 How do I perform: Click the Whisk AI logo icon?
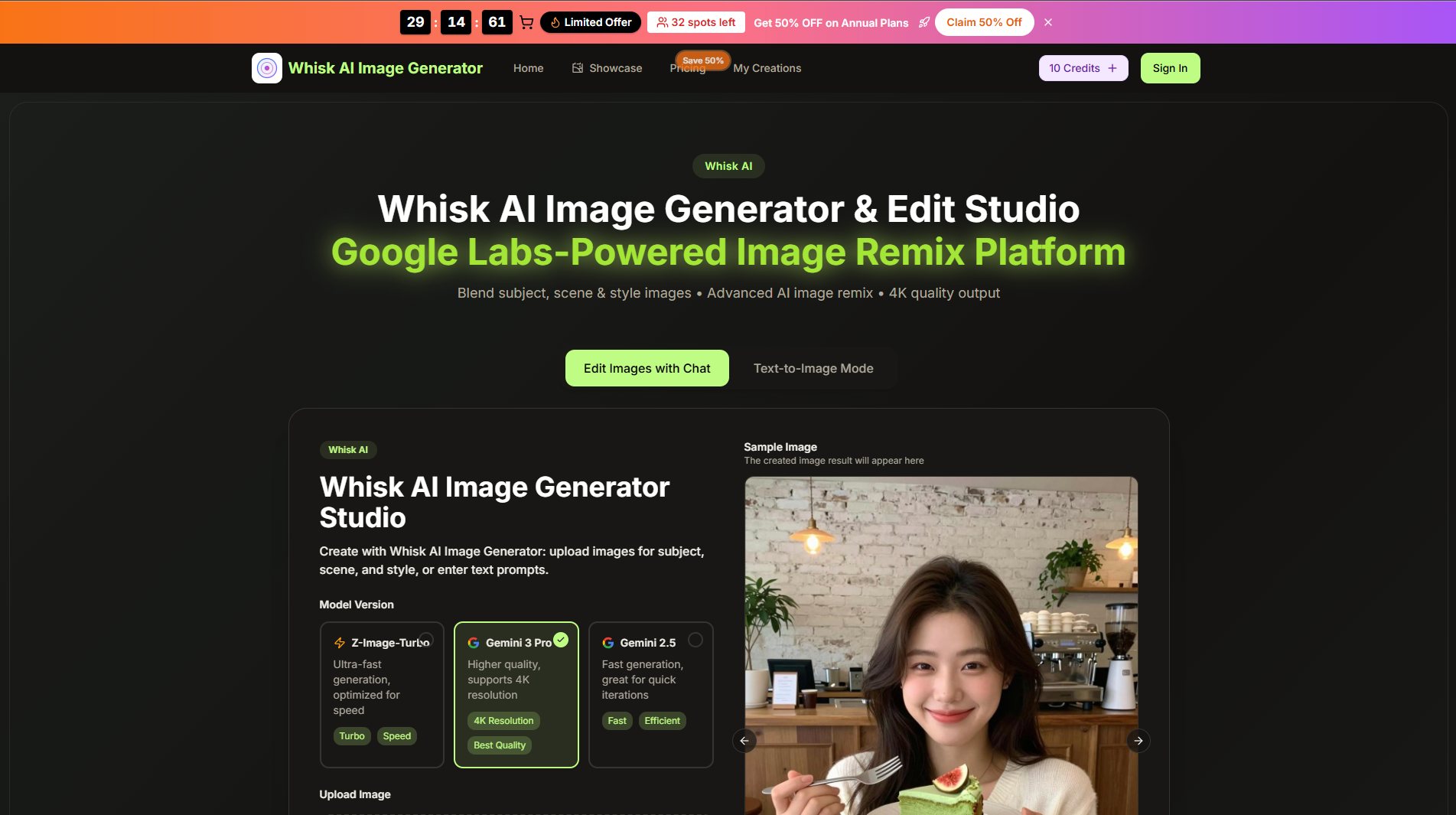(266, 68)
